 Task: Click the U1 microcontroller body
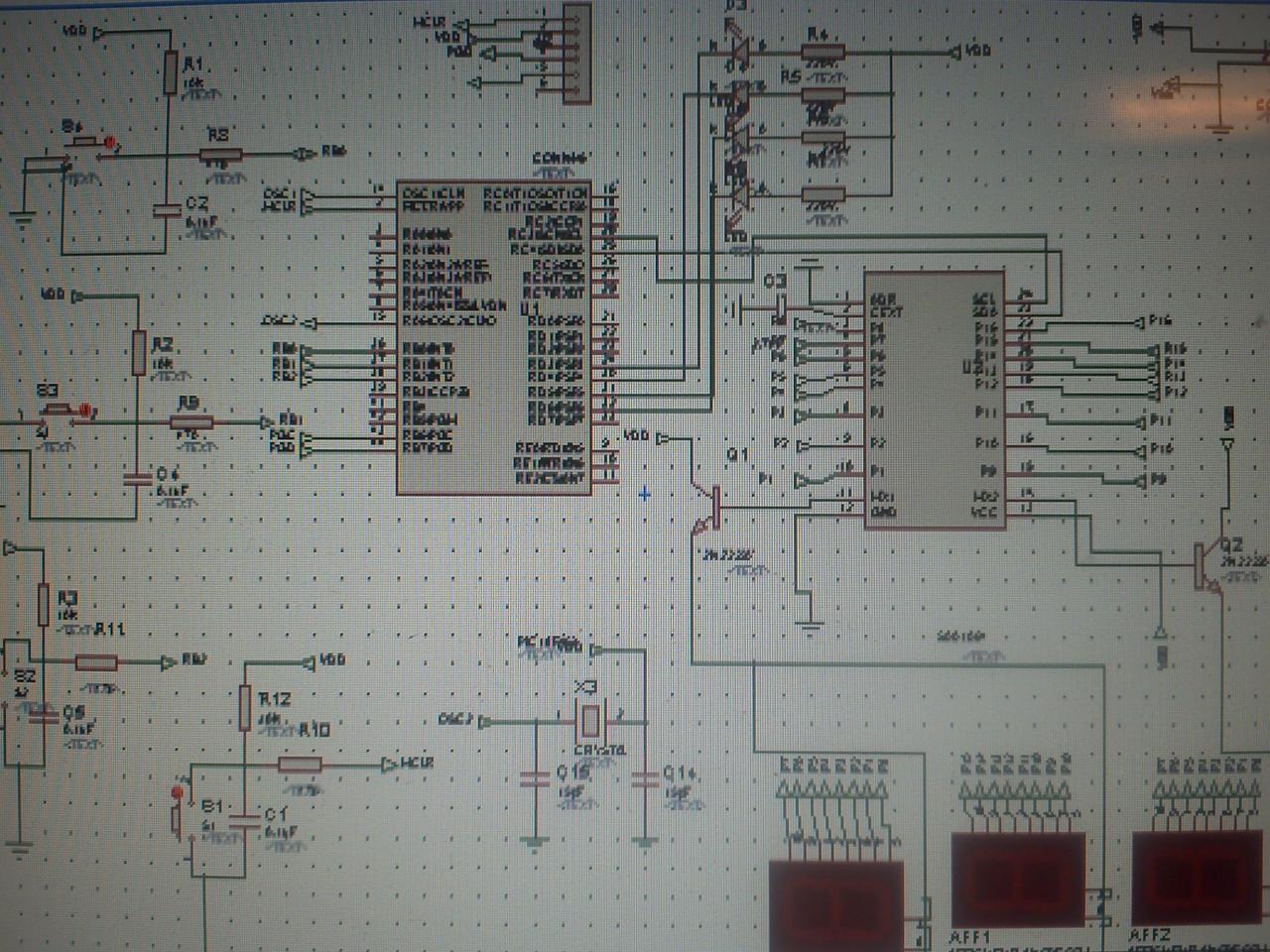click(494, 337)
